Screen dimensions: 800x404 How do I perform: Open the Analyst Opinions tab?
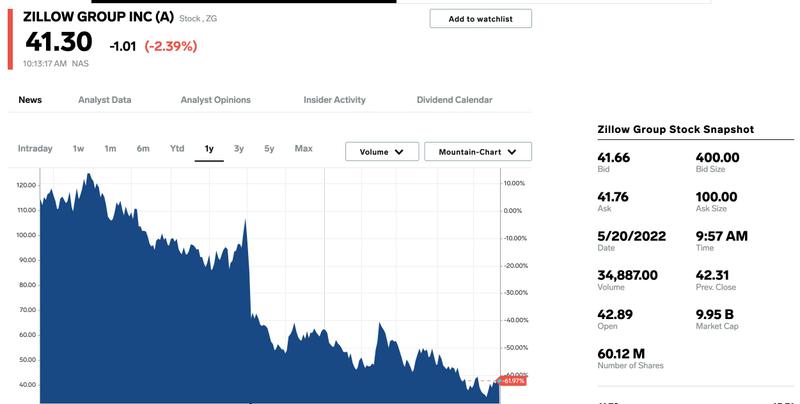(215, 100)
